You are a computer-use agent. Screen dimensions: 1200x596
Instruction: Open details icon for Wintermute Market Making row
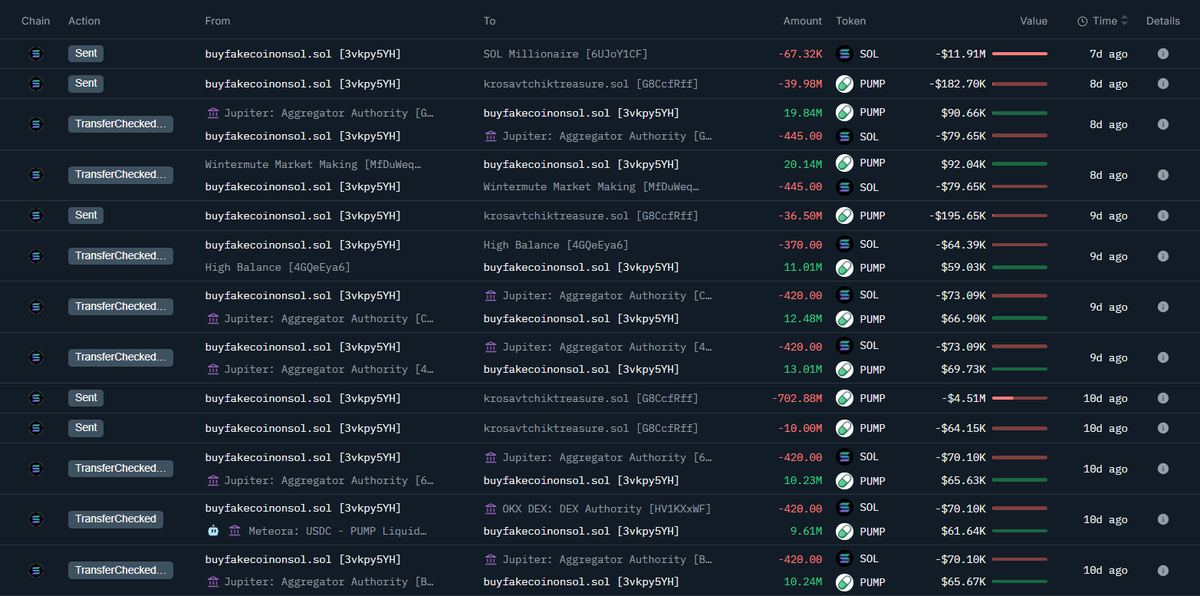[x=1163, y=175]
